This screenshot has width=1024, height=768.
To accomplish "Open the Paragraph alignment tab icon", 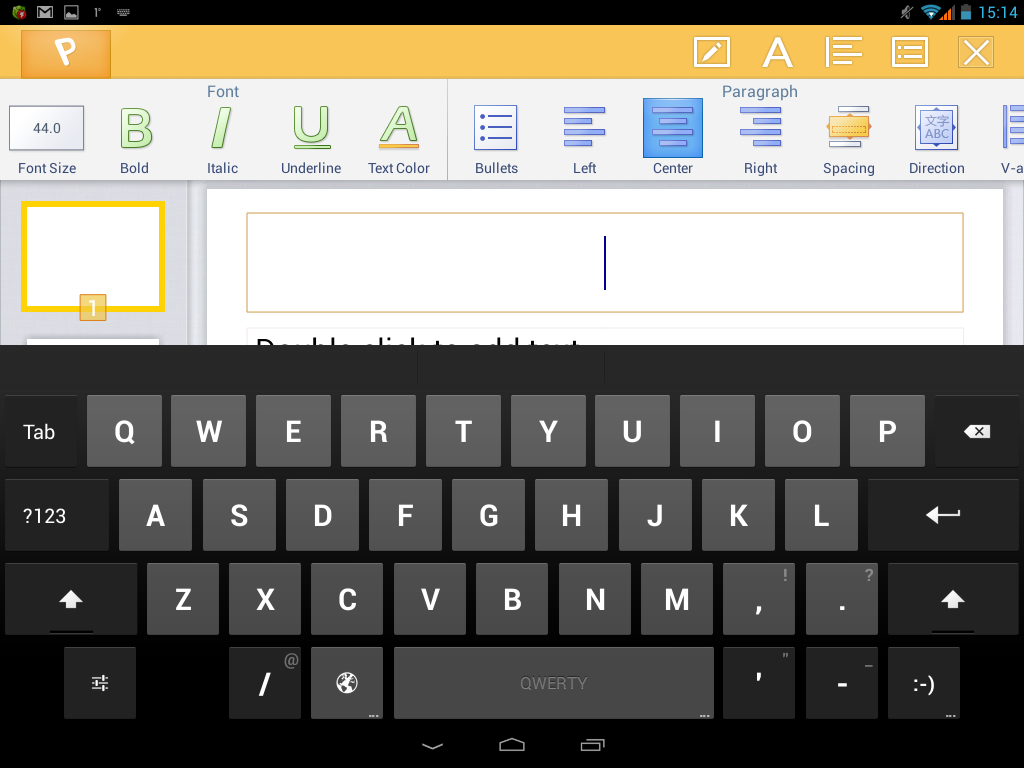I will point(843,52).
